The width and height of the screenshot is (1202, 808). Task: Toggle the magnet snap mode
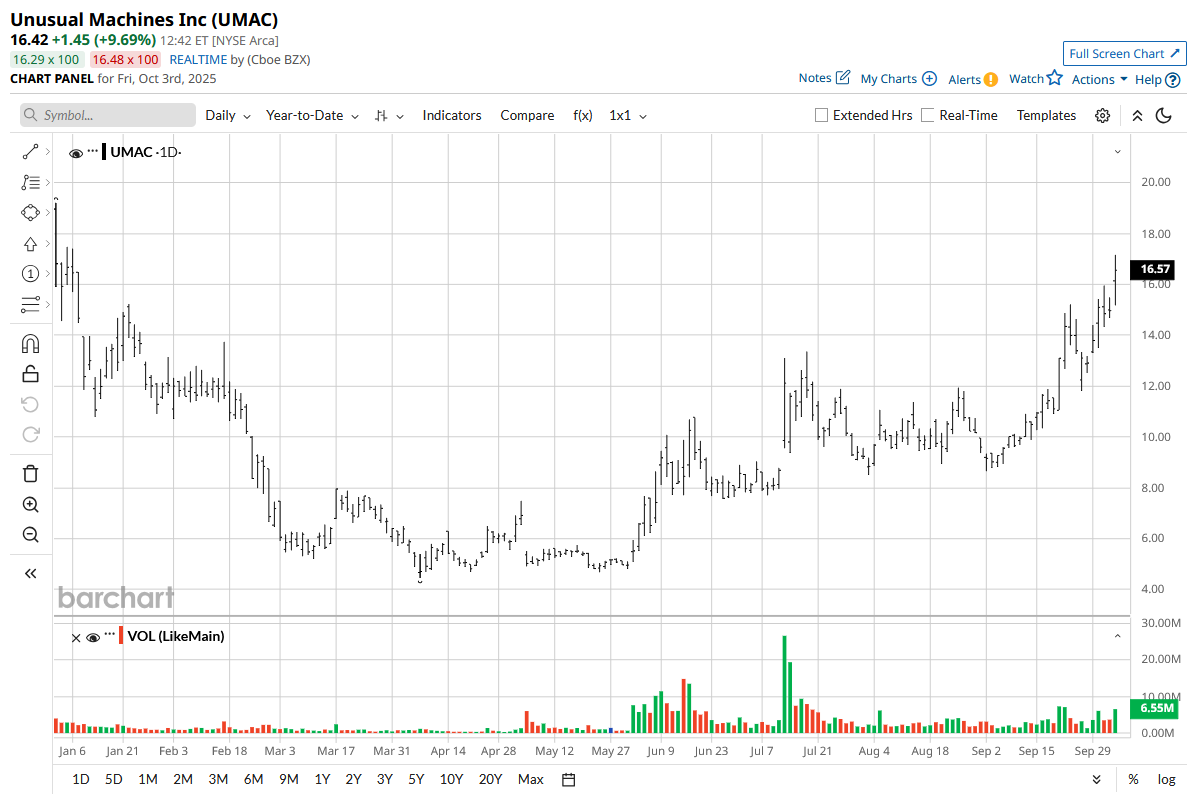tap(30, 344)
